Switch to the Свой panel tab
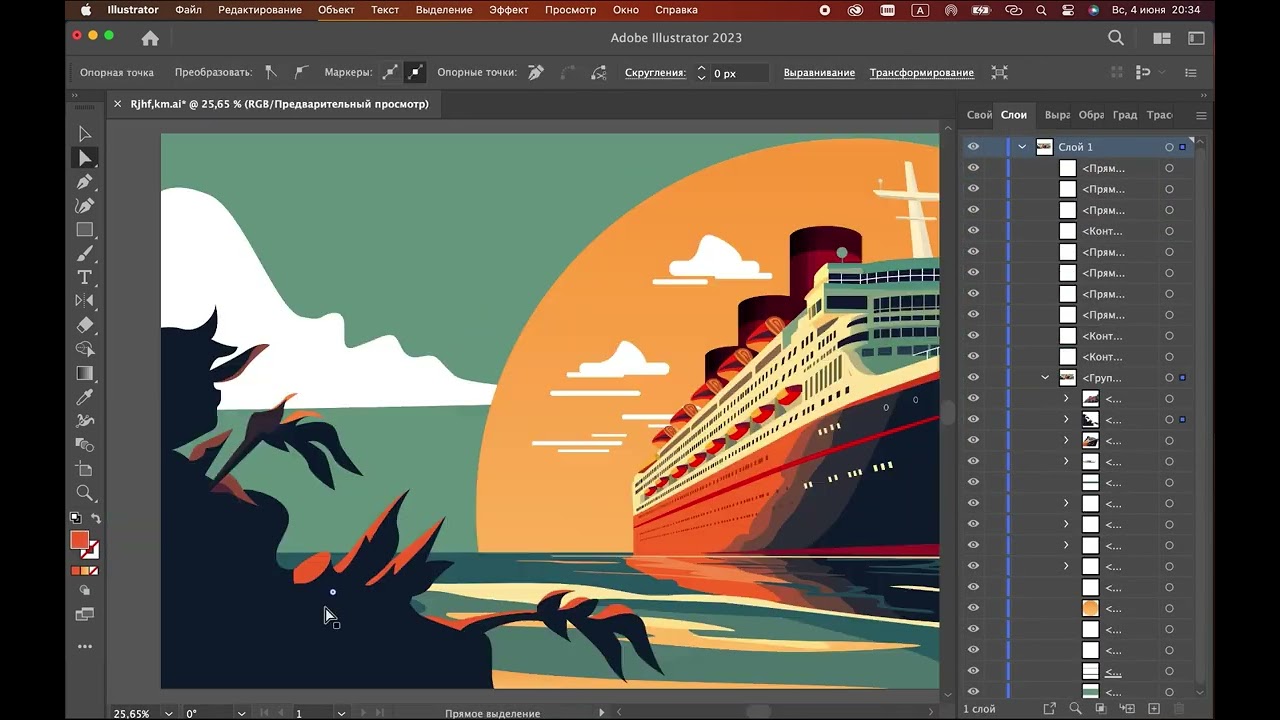The height and width of the screenshot is (720, 1280). (979, 115)
